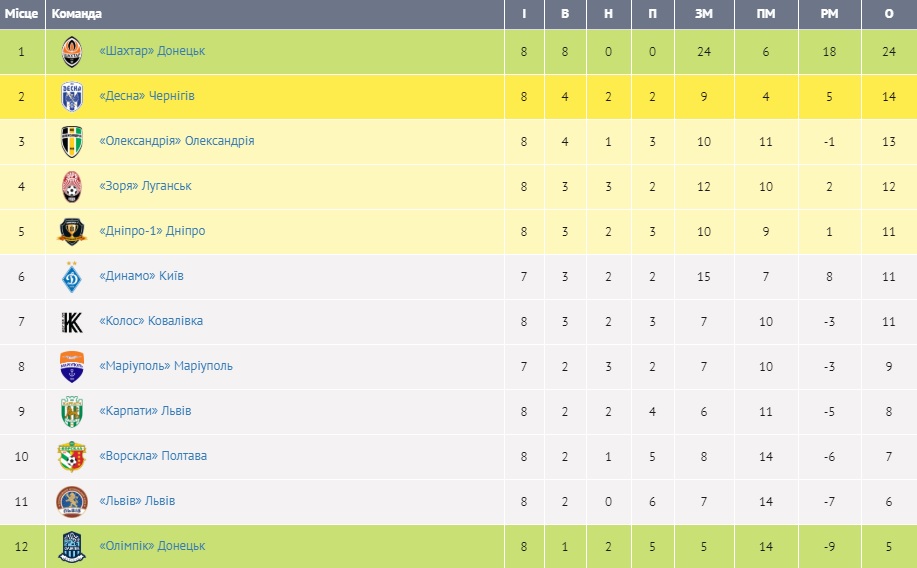The height and width of the screenshot is (568, 917).
Task: Click the Mariupol club emblem
Action: [x=72, y=366]
